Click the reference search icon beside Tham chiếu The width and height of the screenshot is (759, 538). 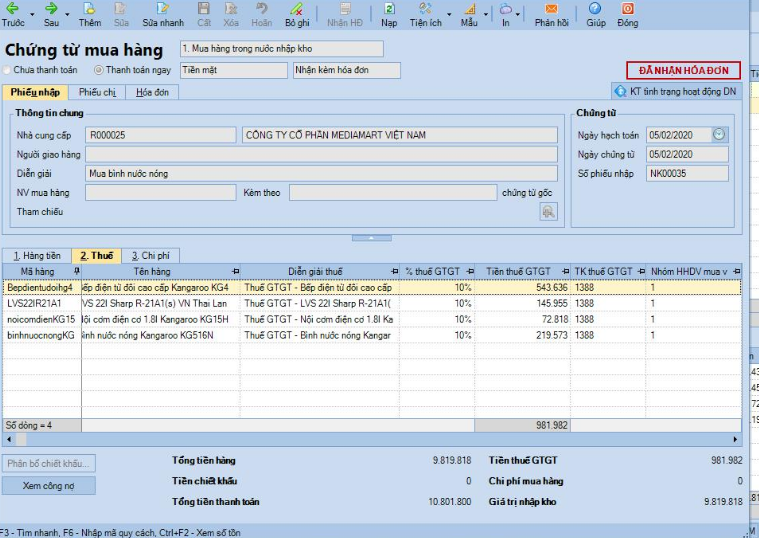548,211
